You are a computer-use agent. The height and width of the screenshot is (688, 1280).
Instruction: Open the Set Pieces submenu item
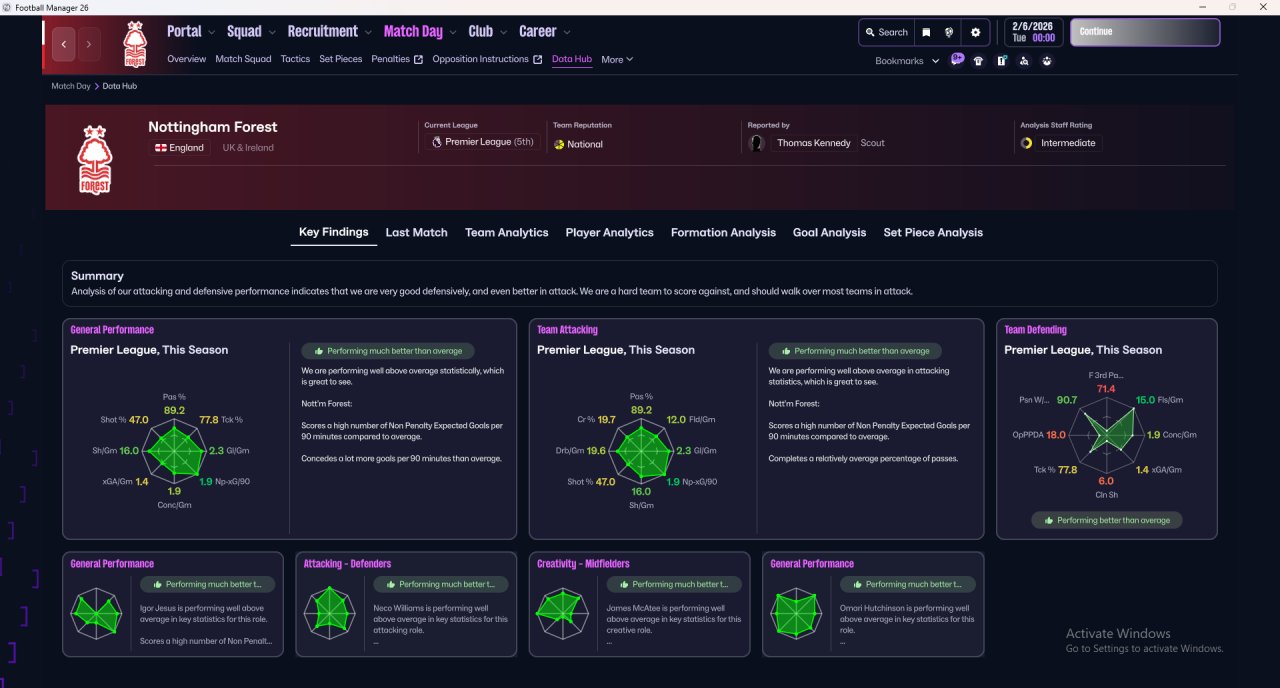(x=341, y=59)
